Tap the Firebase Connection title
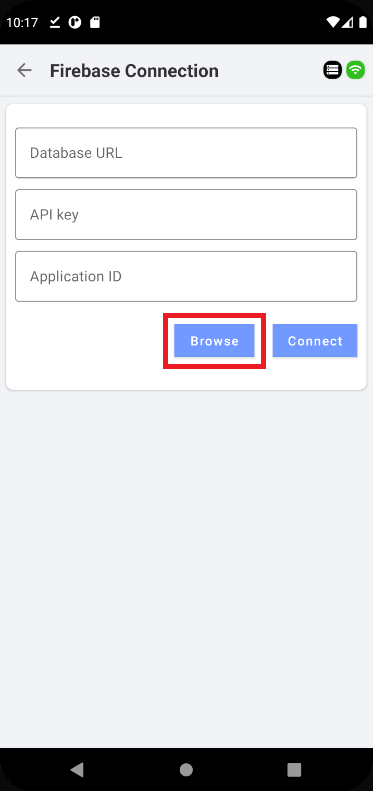 point(134,71)
